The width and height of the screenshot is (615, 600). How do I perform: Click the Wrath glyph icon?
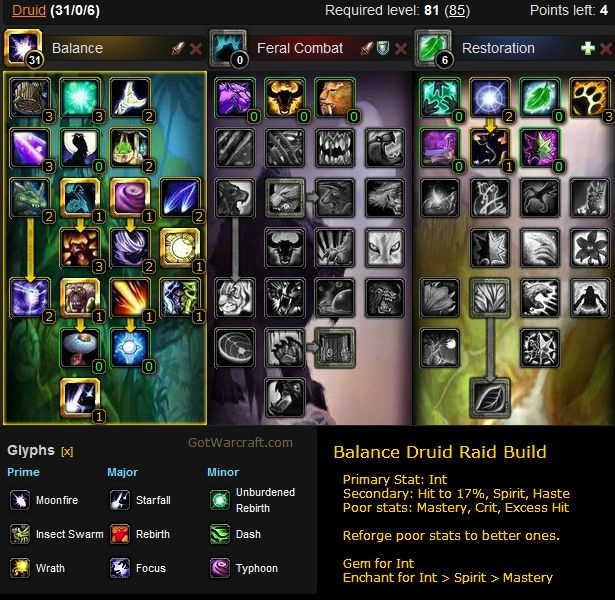tap(20, 568)
